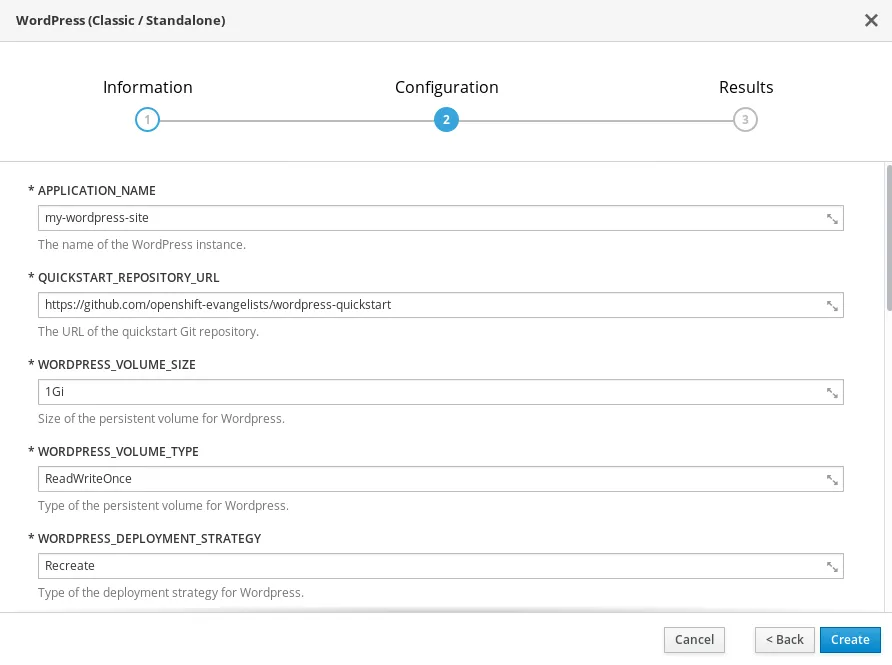Image resolution: width=892 pixels, height=665 pixels.
Task: Click the step 1 Information circle
Action: pyautogui.click(x=147, y=120)
